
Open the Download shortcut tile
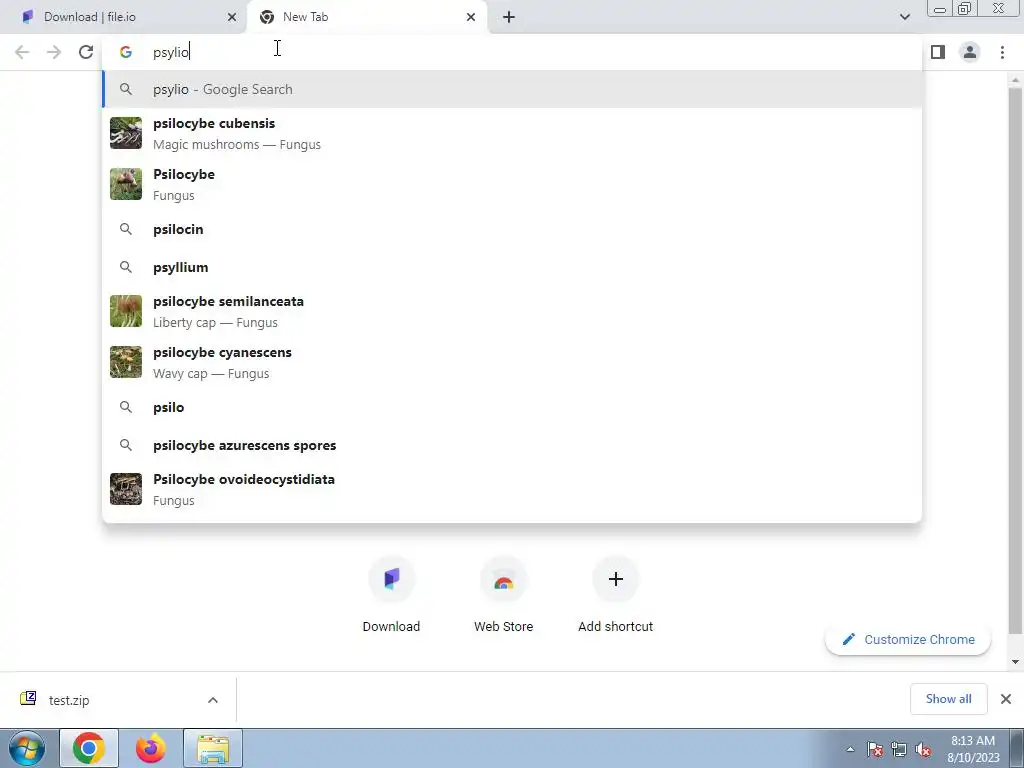[391, 595]
